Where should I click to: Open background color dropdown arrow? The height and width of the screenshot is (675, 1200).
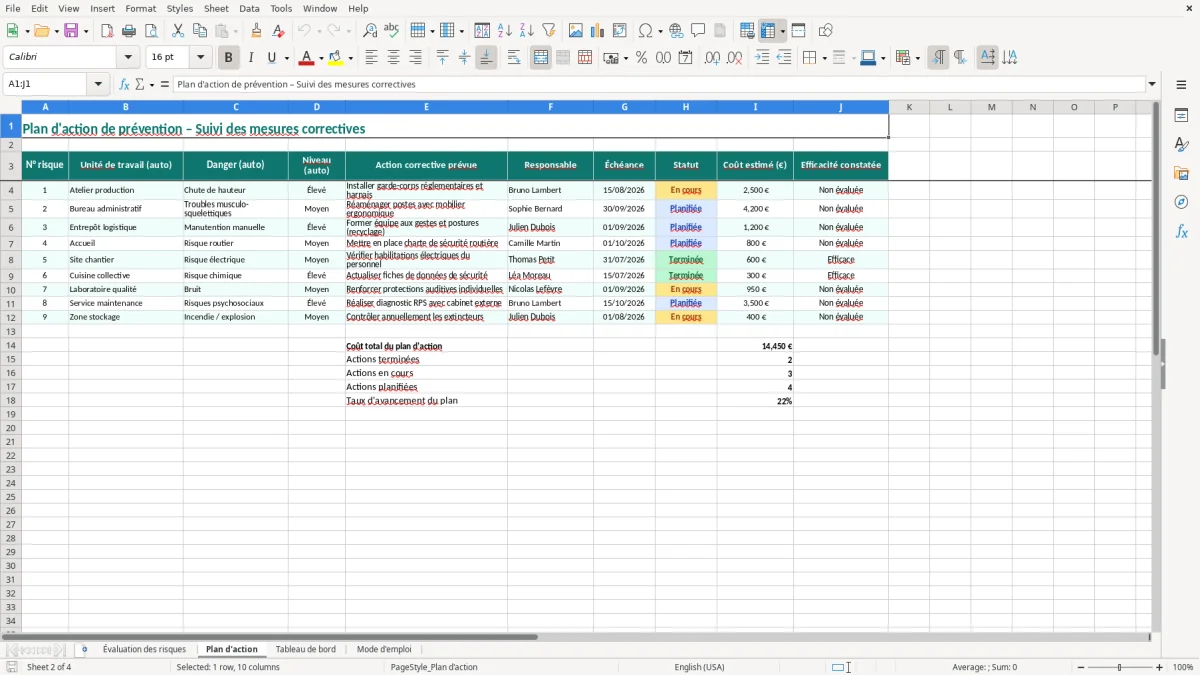[350, 58]
